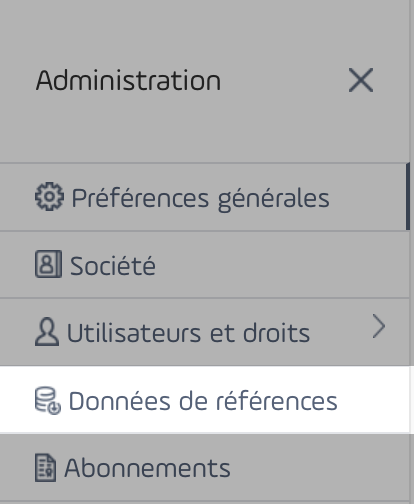Click the vertical divider at panel's right edge
The width and height of the screenshot is (414, 504).
411,252
